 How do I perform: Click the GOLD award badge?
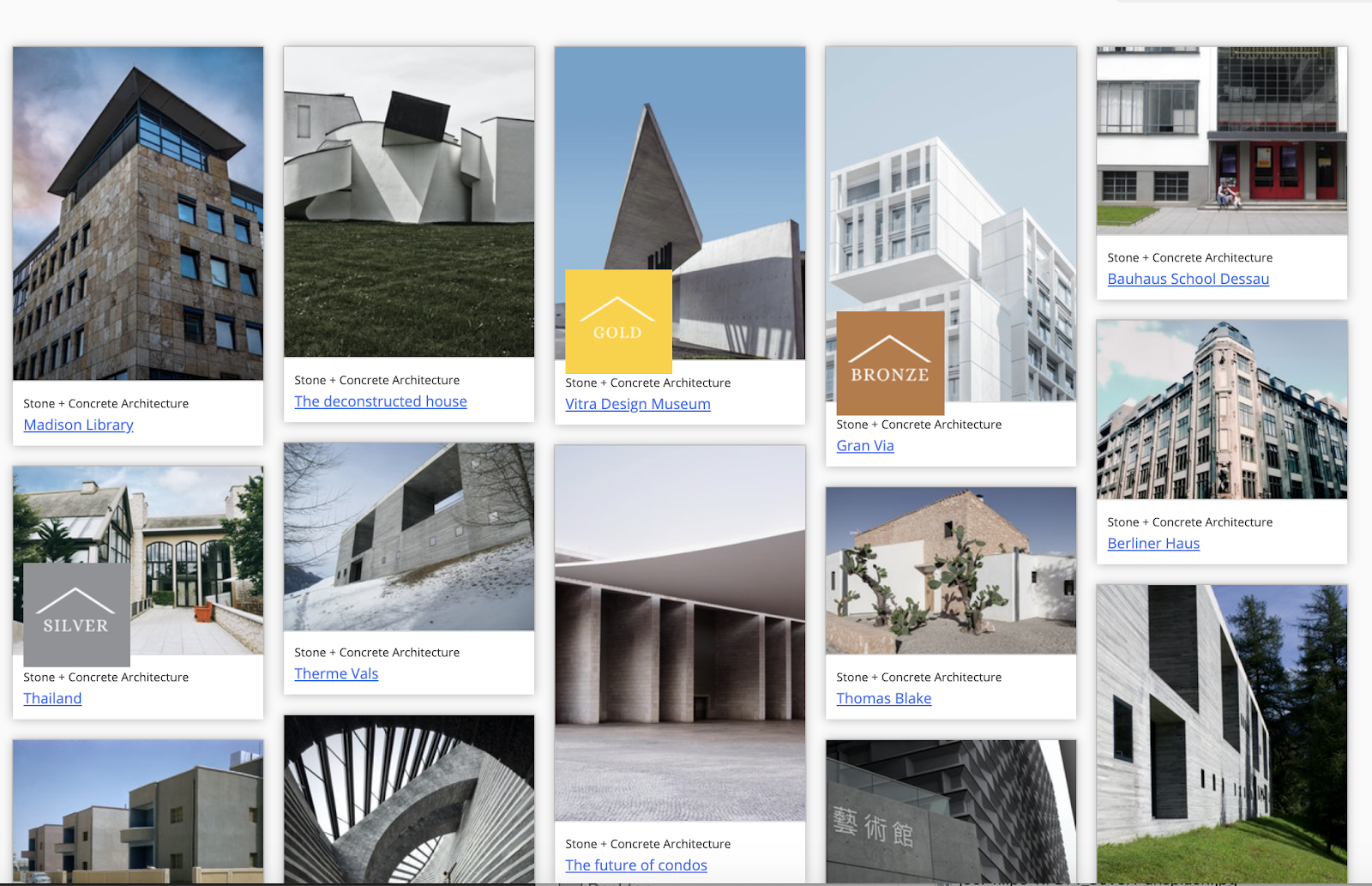[618, 321]
